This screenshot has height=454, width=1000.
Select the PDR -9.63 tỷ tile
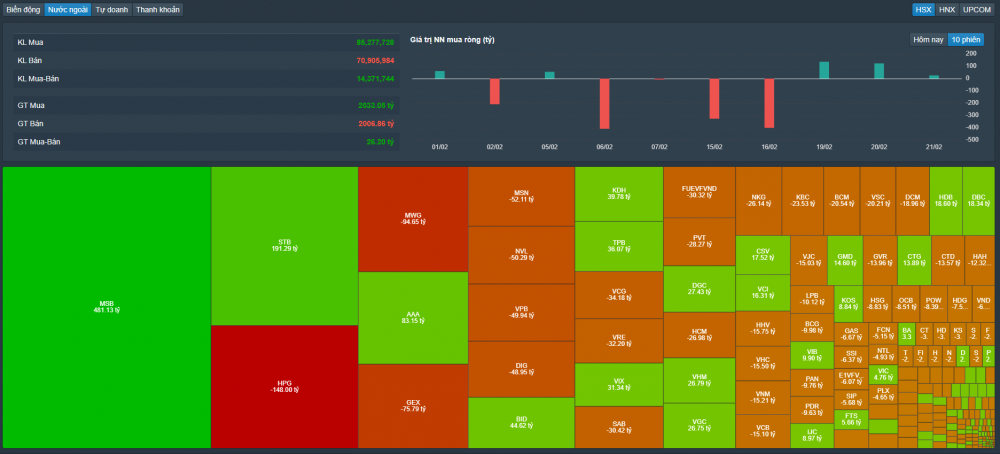pos(812,409)
